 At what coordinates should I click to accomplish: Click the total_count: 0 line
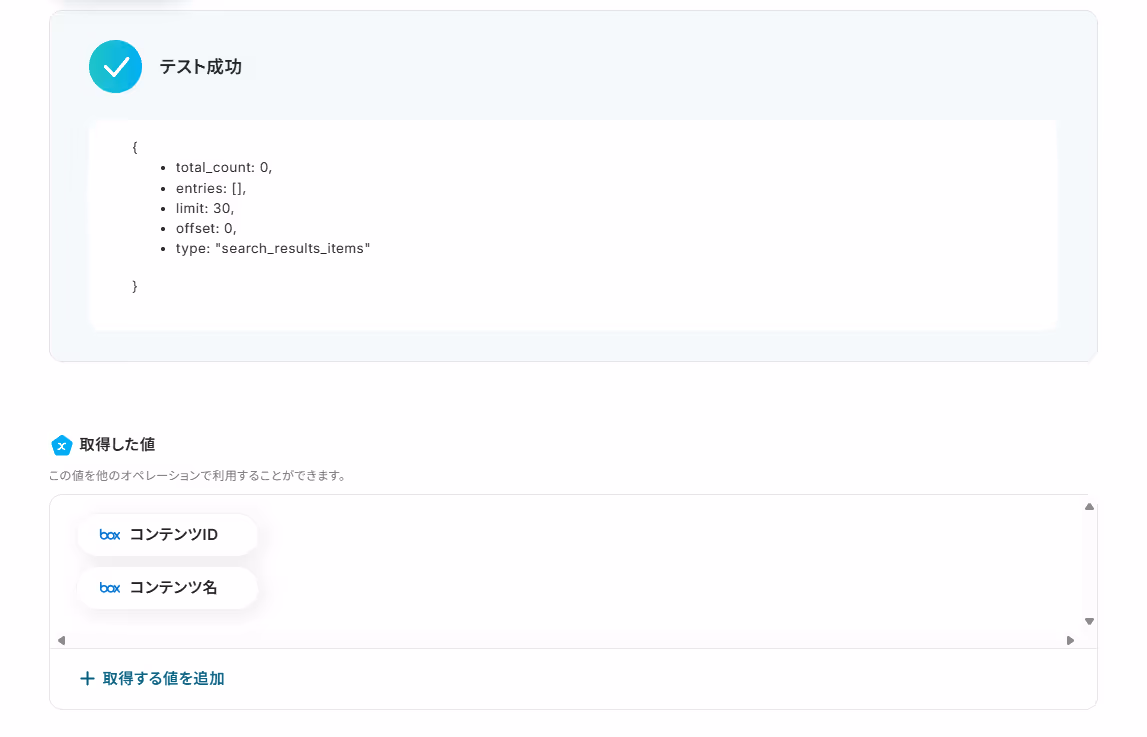pos(224,167)
